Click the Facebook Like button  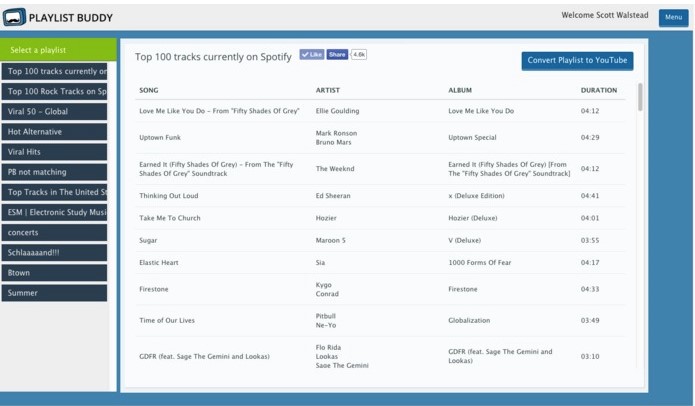click(x=311, y=55)
